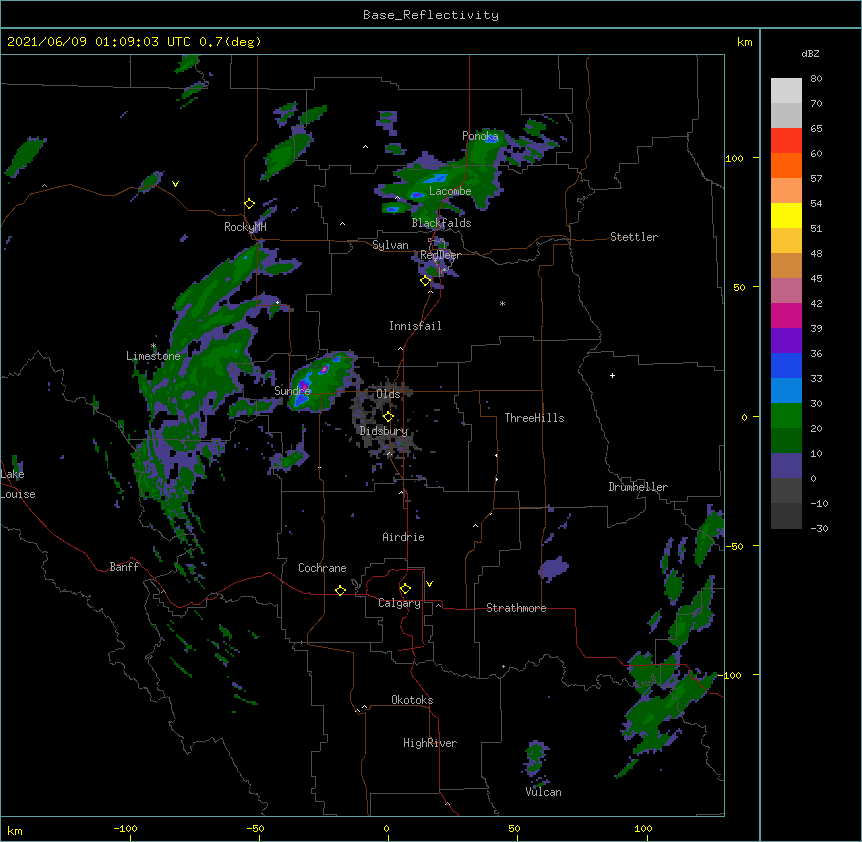This screenshot has width=862, height=842.
Task: Select the Limestone label
Action: point(153,356)
